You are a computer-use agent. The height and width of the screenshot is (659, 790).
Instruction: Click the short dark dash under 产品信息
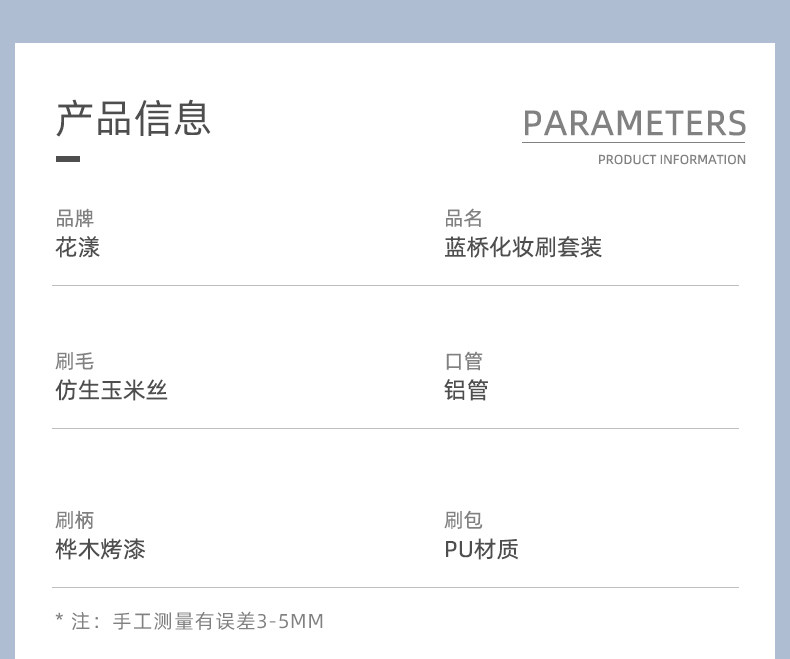[x=68, y=159]
